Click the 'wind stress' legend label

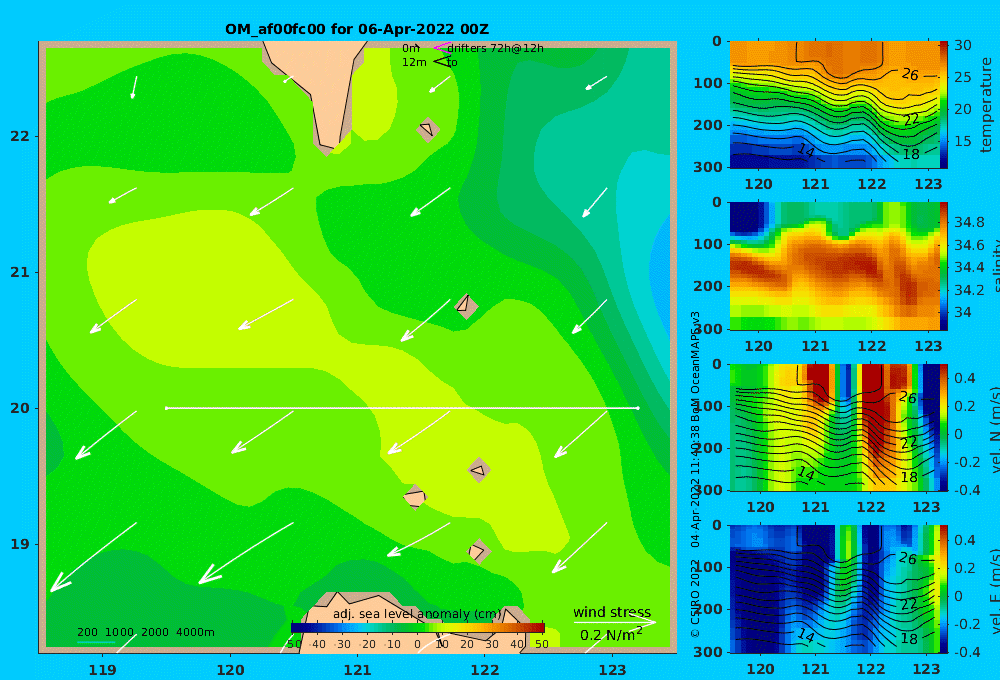[x=612, y=612]
